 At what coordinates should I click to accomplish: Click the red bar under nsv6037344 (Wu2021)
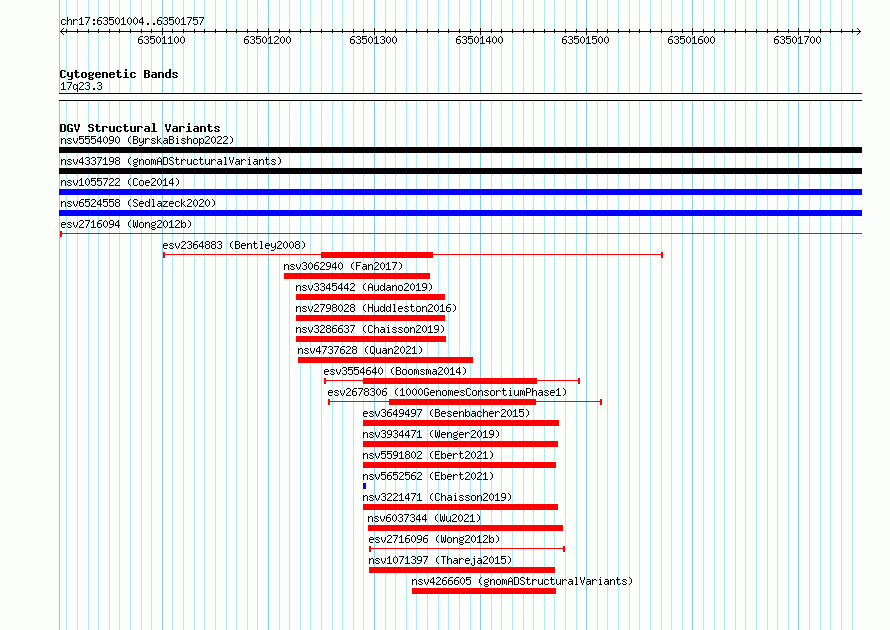click(465, 528)
